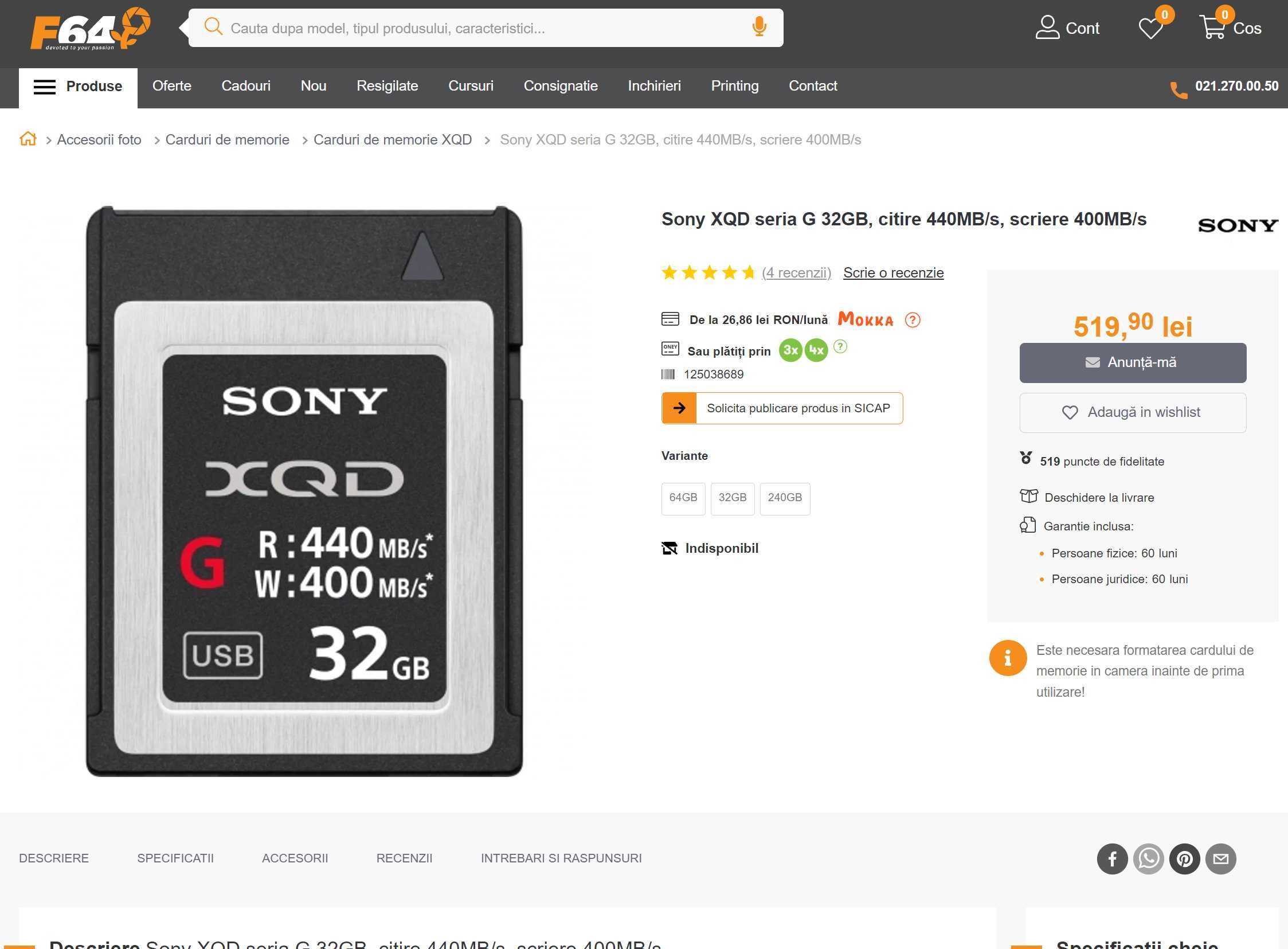Click the SICAP orange arrow icon
The height and width of the screenshot is (949, 1288).
point(679,408)
